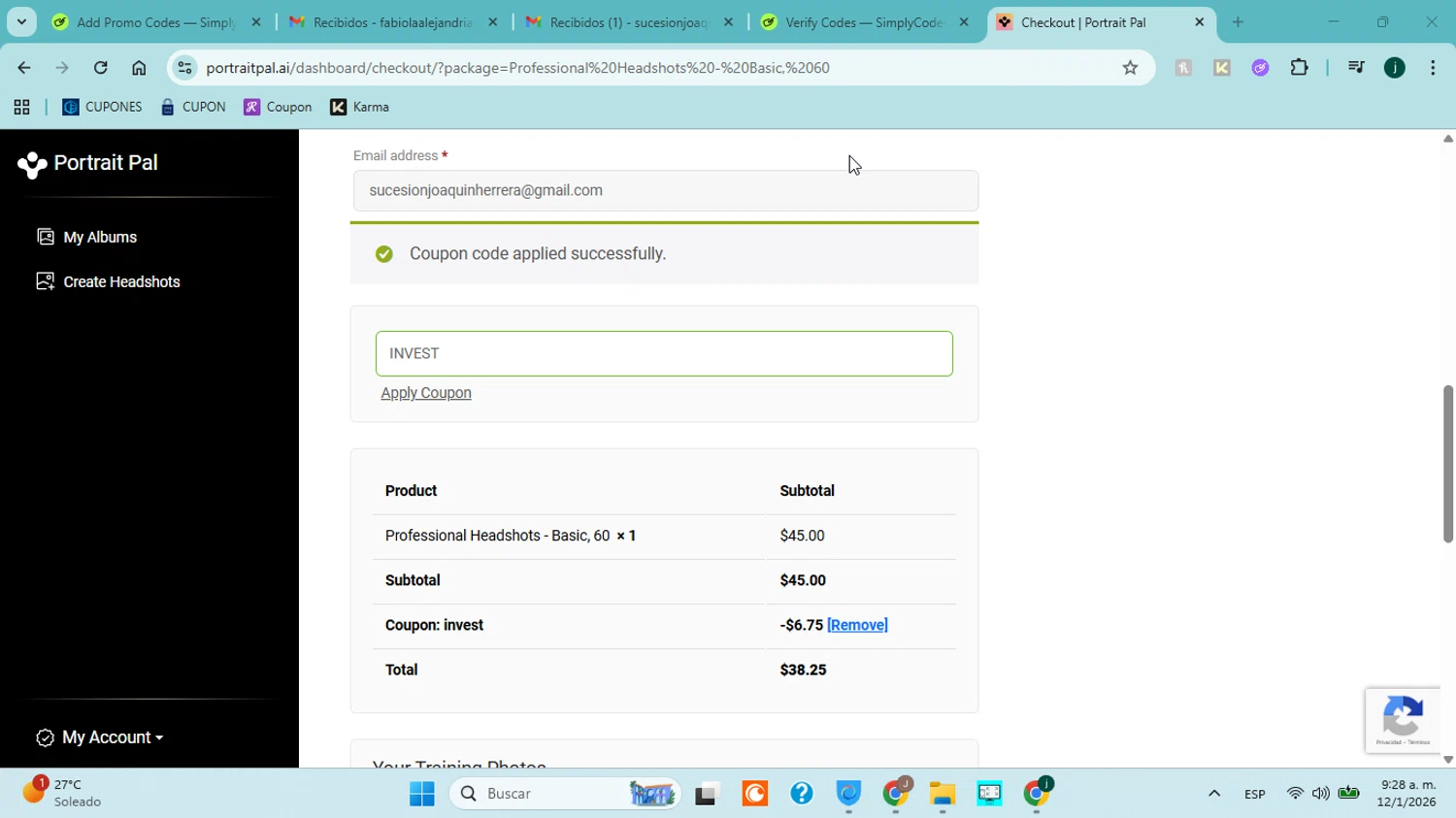Close the Verify Codes tab

(x=964, y=22)
